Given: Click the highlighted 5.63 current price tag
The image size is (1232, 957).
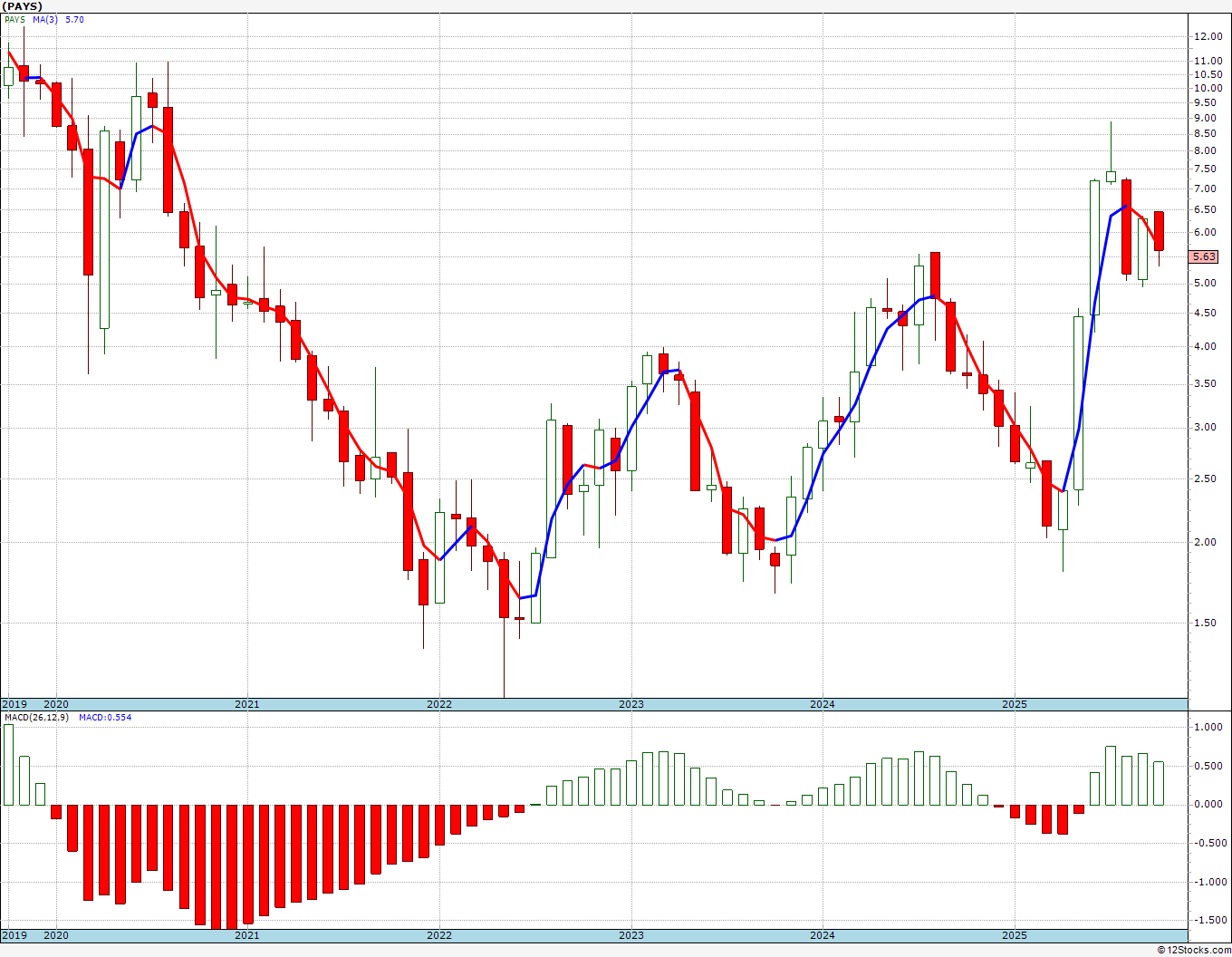Looking at the screenshot, I should 1204,257.
